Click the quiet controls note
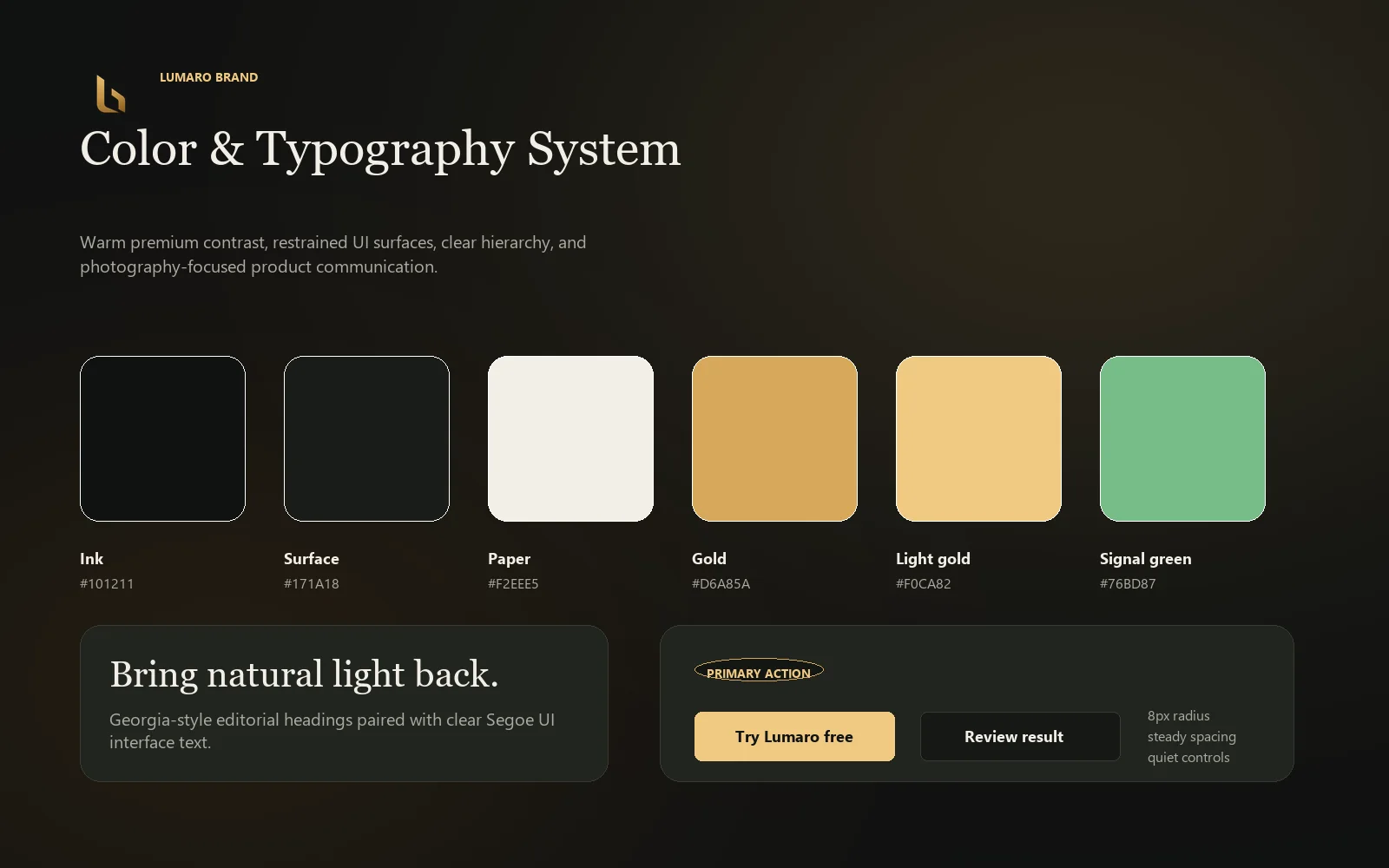The height and width of the screenshot is (868, 1389). point(1188,758)
